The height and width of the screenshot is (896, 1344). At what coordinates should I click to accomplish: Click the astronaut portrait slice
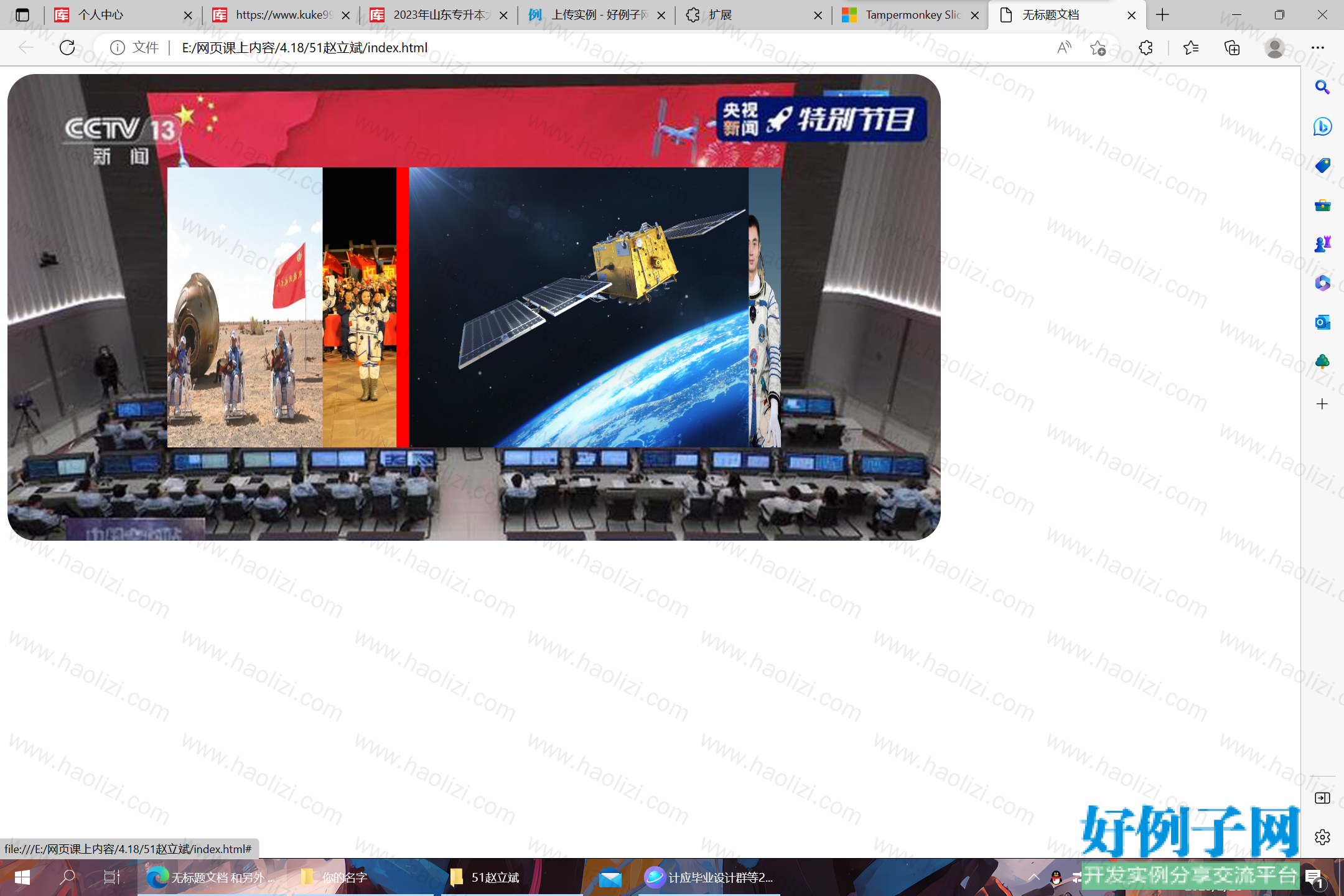765,307
